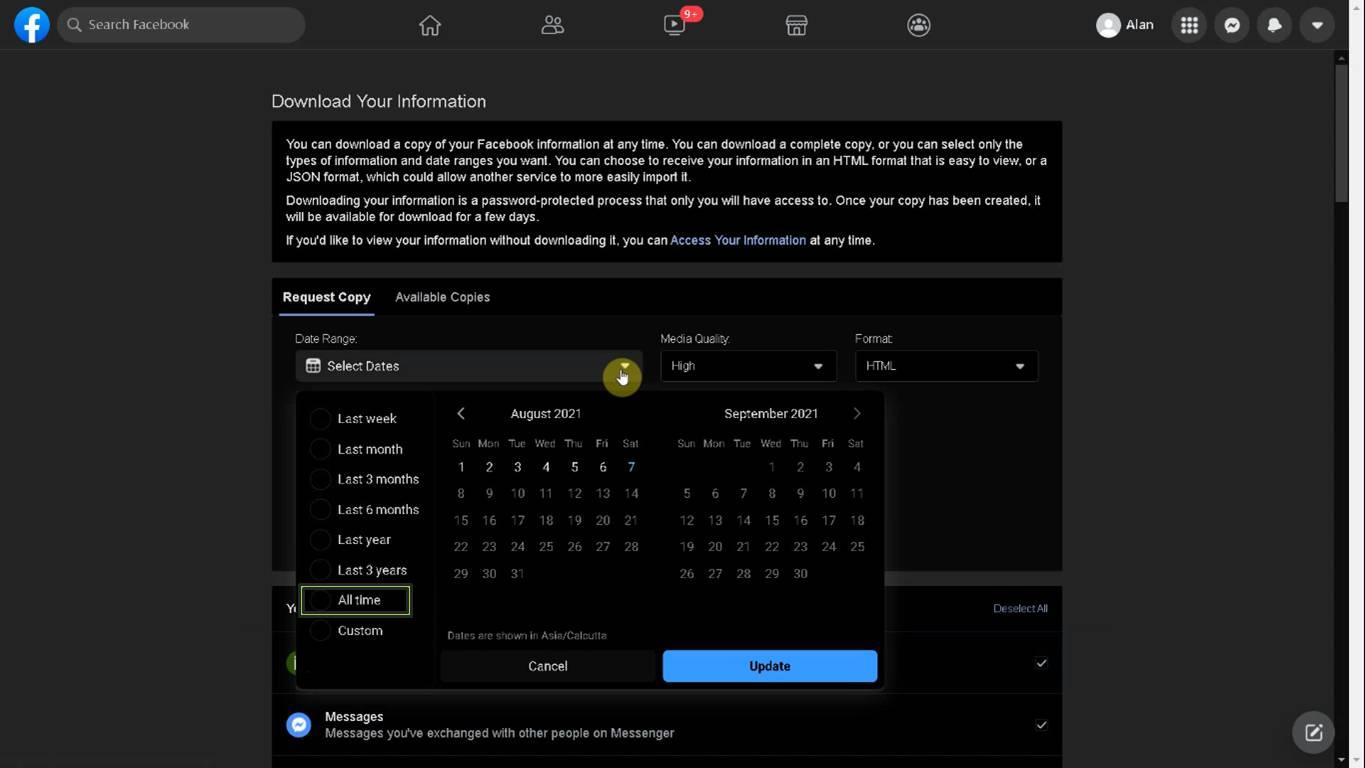
Task: Open the nine-dot Menu grid icon
Action: click(x=1189, y=25)
